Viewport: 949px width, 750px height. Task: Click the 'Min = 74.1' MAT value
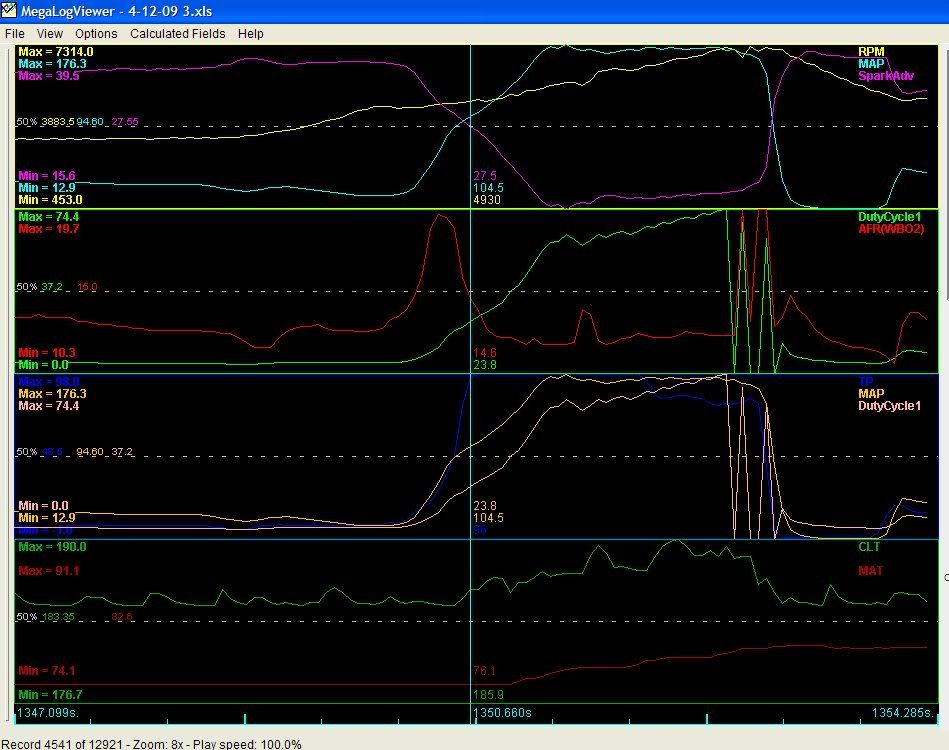coord(47,671)
